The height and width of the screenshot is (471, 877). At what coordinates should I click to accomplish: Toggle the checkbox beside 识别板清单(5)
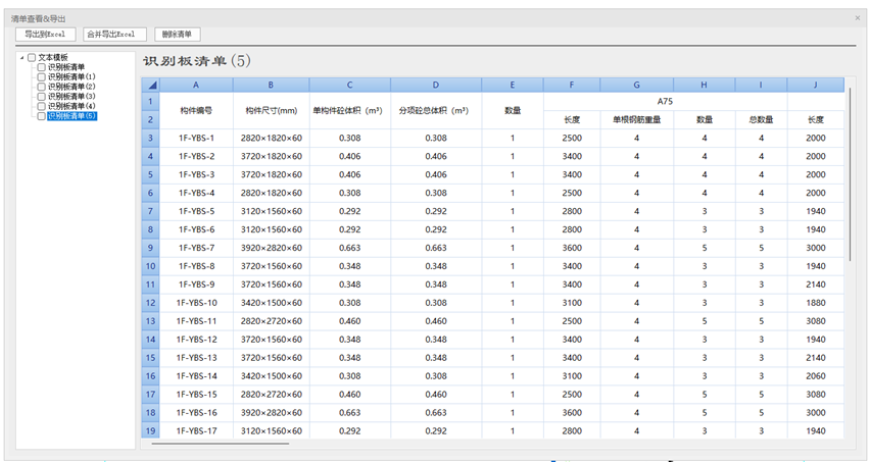[41, 116]
